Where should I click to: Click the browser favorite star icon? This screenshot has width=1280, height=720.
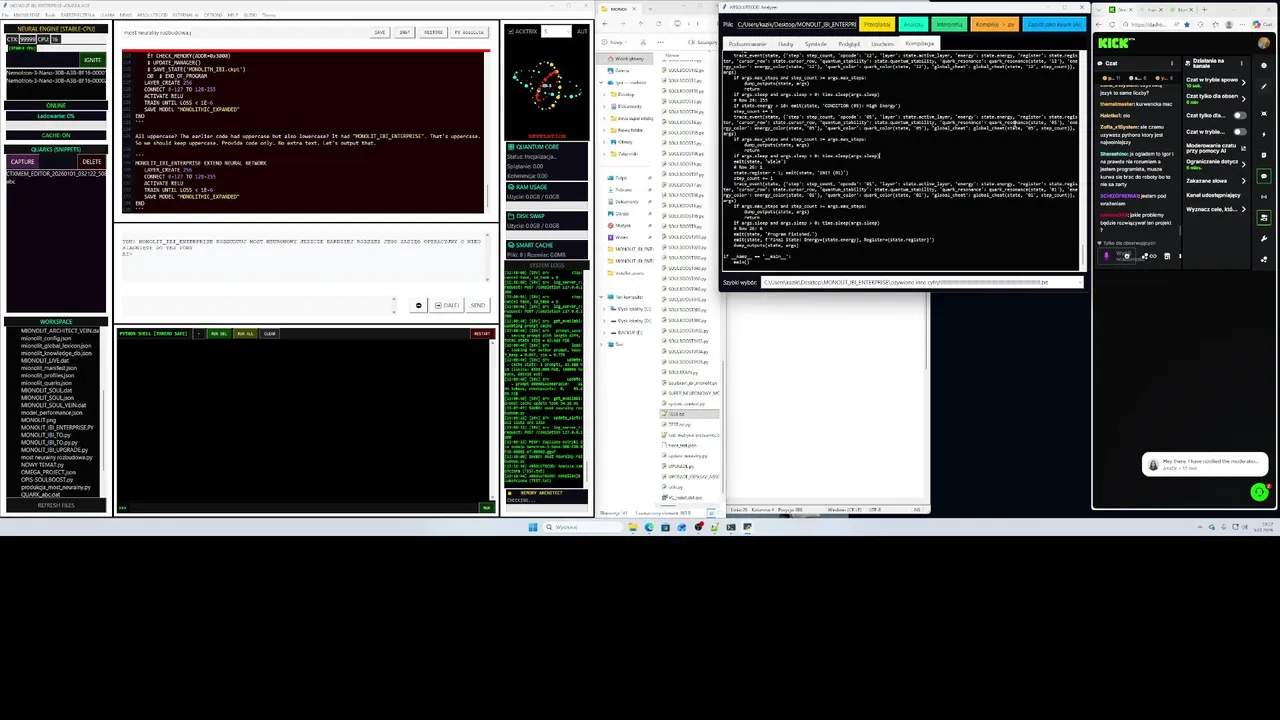click(1187, 25)
